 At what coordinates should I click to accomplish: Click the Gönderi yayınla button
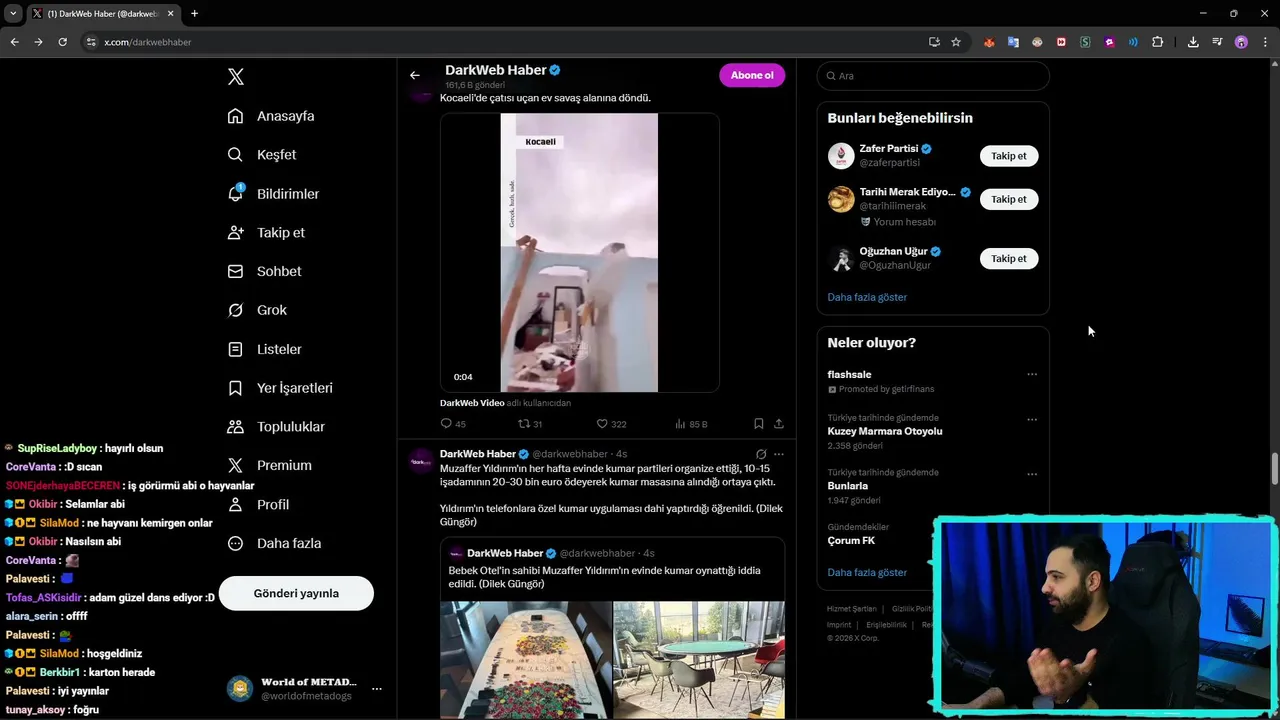coord(296,593)
